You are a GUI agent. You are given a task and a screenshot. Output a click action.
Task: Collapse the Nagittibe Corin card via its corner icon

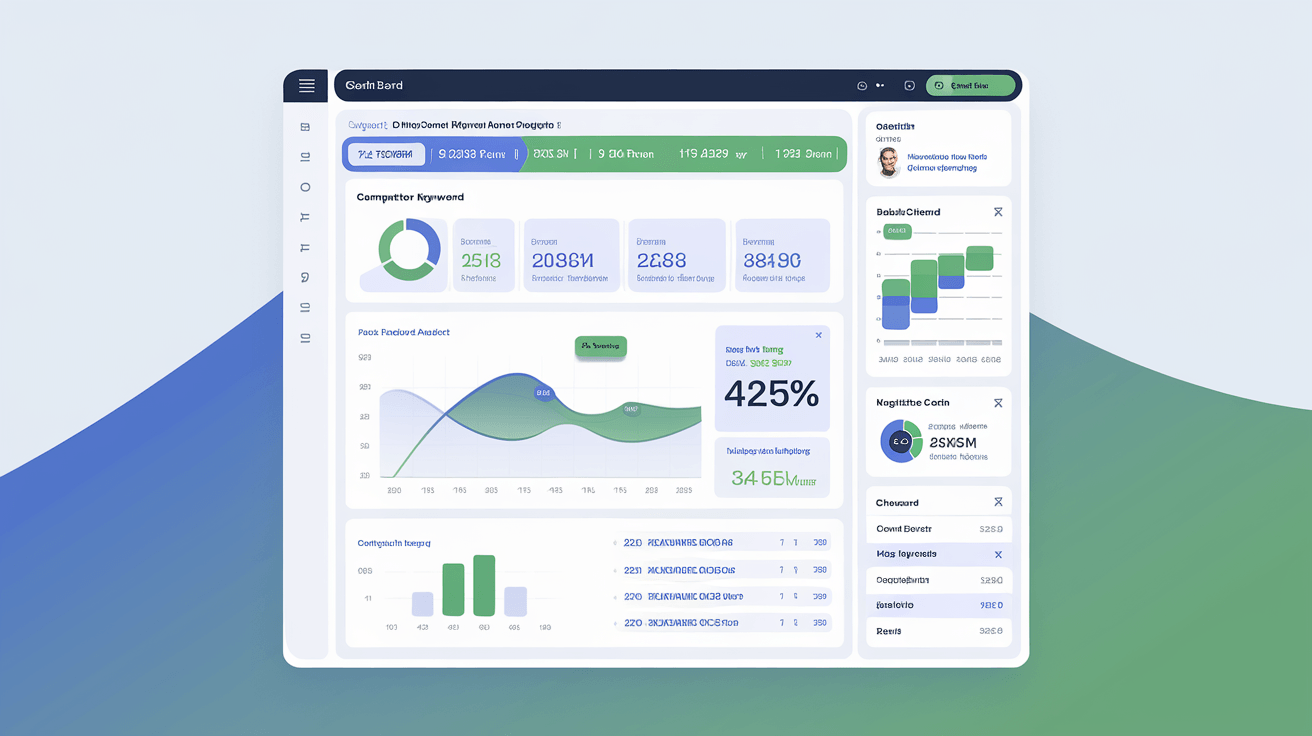pos(998,403)
